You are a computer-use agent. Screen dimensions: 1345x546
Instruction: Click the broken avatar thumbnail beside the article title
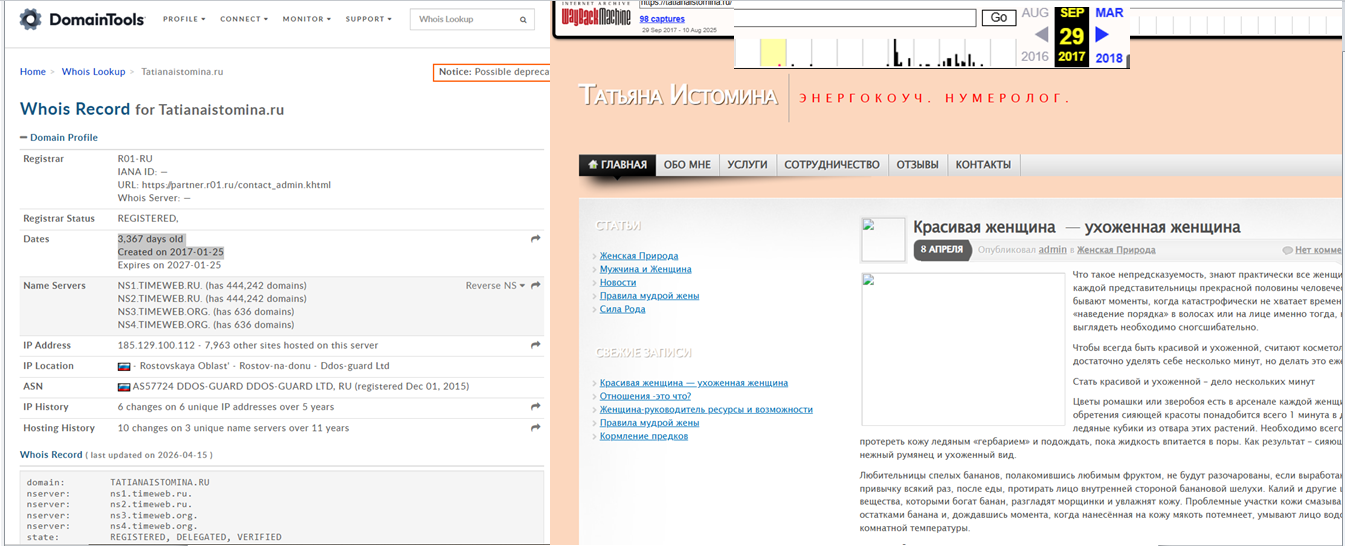(x=883, y=240)
